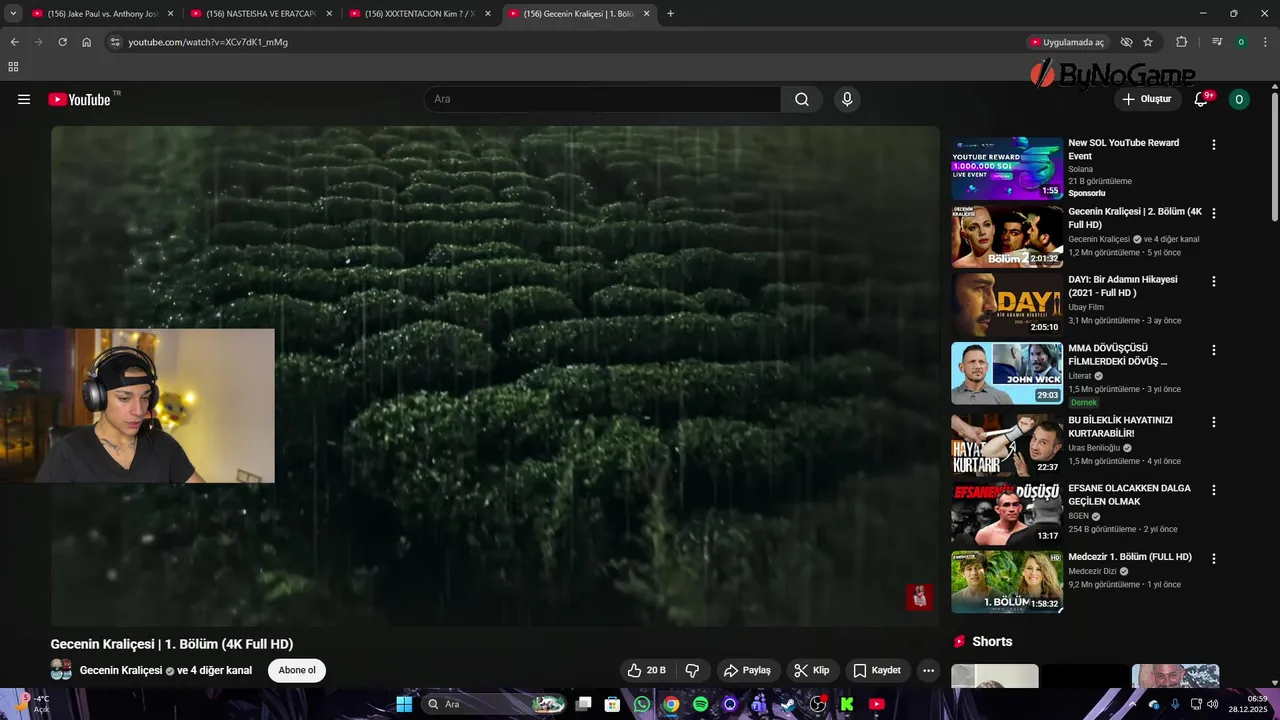Click the main video player area
Image resolution: width=1280 pixels, height=720 pixels.
click(x=495, y=376)
